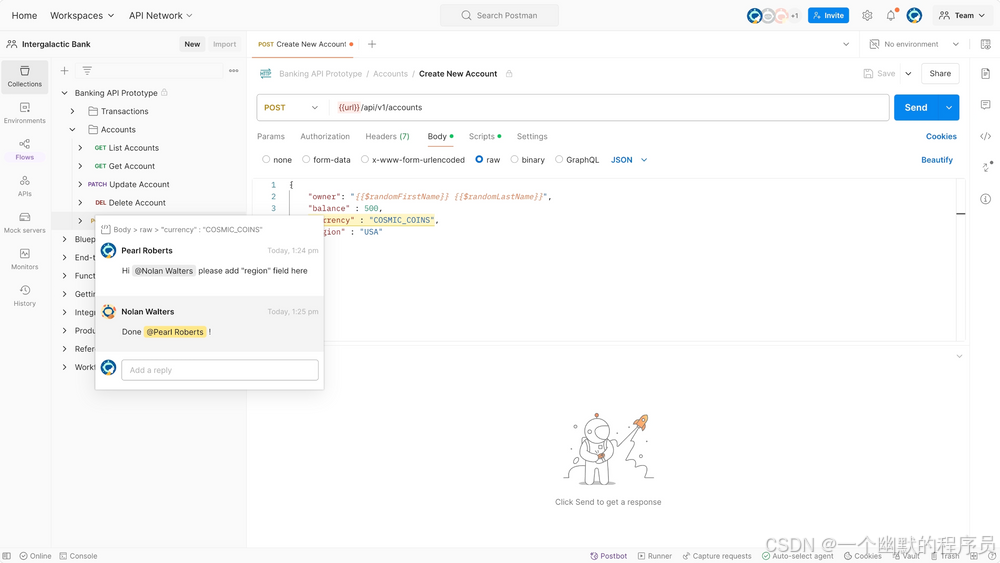Open the Monitors sidebar panel
This screenshot has width=1000, height=563.
pos(25,259)
